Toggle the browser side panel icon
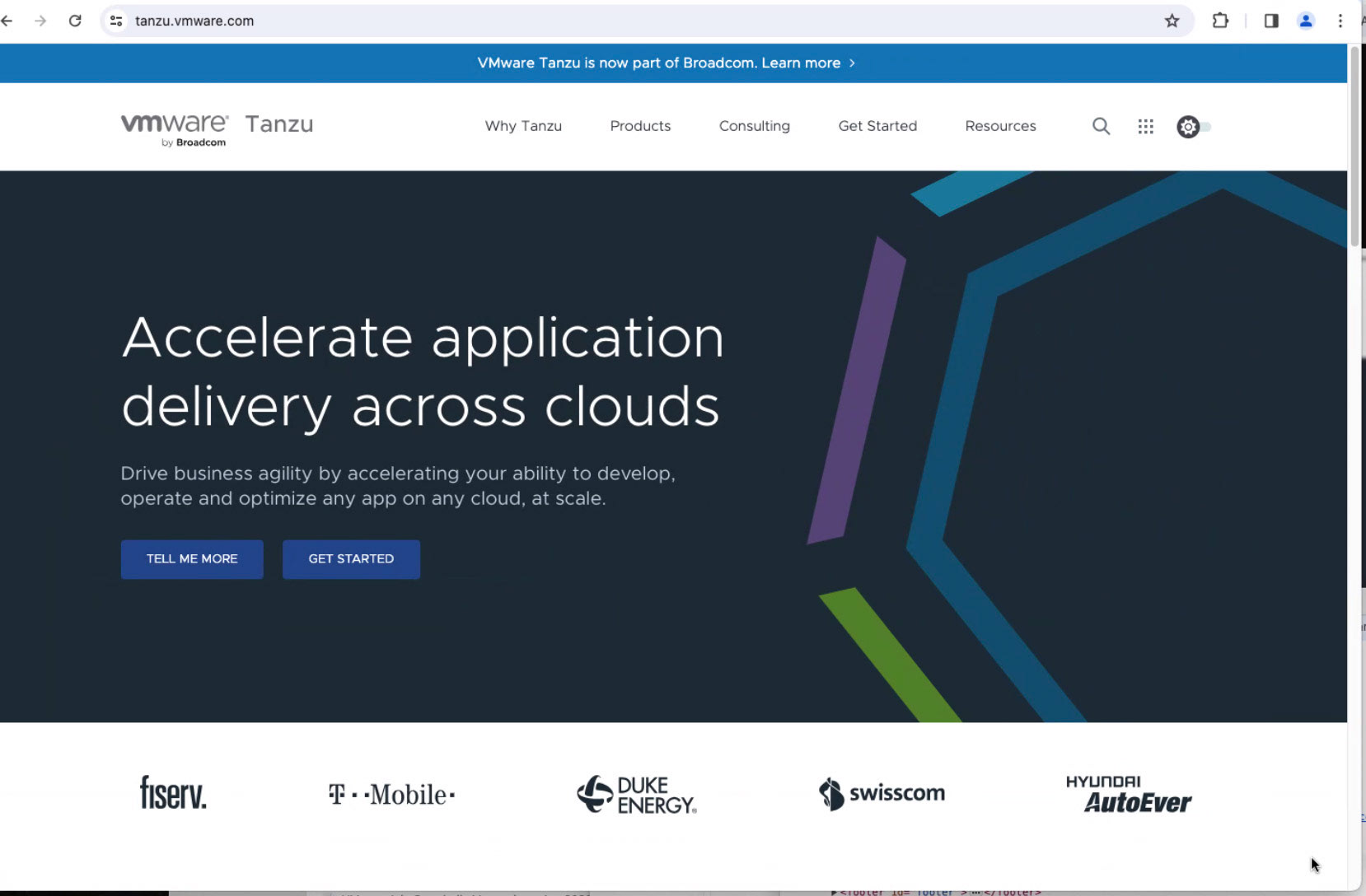 [x=1271, y=21]
